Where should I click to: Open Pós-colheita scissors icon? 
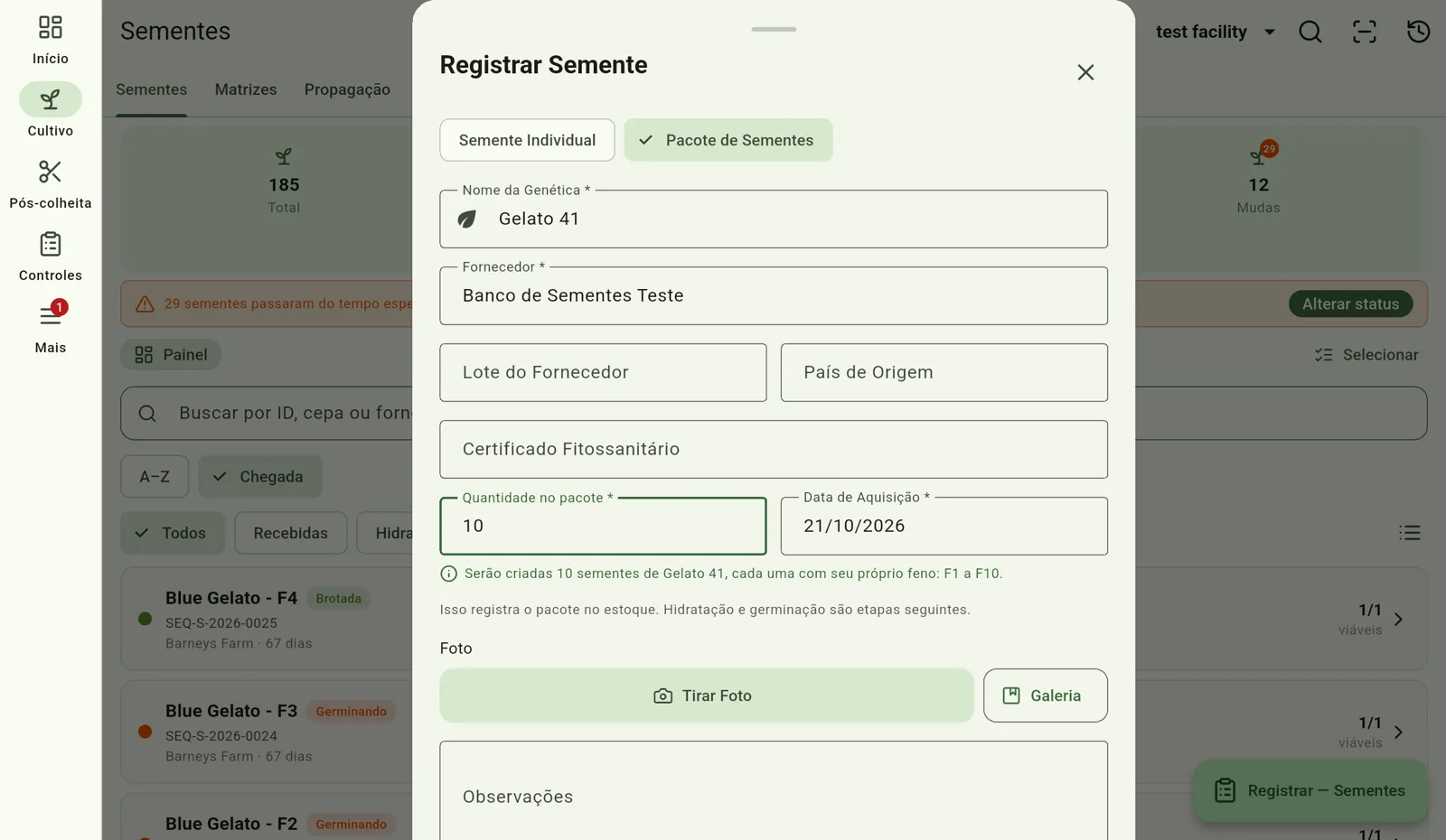(x=51, y=172)
